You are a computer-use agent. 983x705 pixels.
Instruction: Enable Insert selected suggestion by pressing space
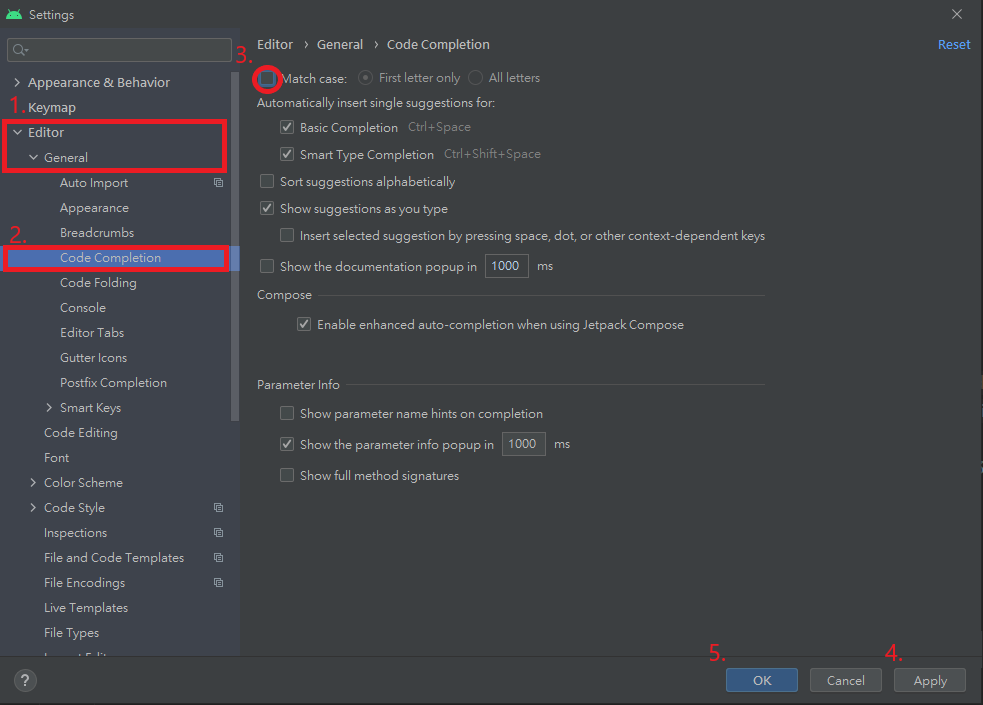pyautogui.click(x=287, y=235)
